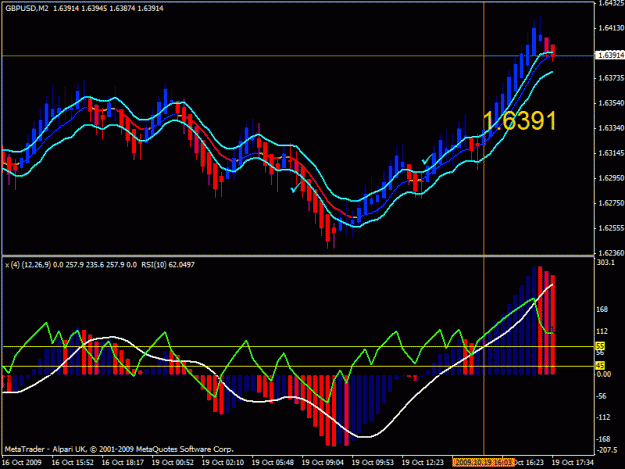This screenshot has width=625, height=469.
Task: Click the RSI(10) 62.0497 indicator label
Action: 168,265
